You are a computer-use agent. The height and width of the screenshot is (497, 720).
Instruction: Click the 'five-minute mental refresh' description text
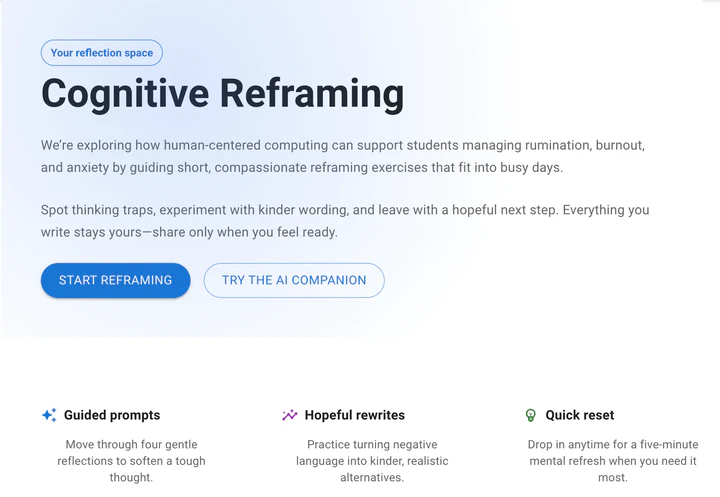click(x=613, y=461)
